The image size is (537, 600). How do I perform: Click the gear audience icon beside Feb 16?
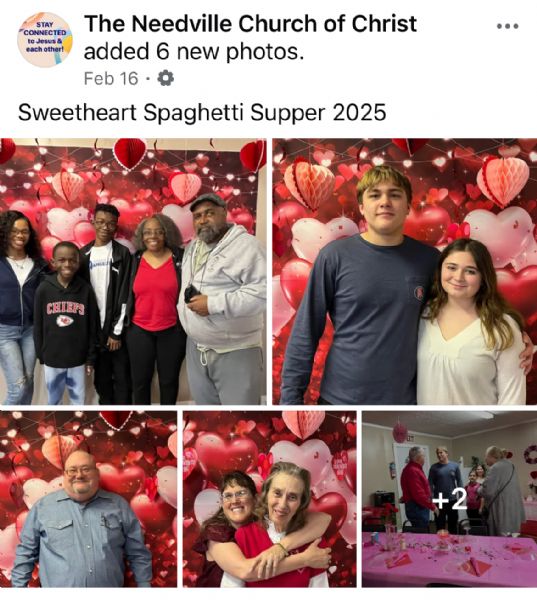[166, 78]
